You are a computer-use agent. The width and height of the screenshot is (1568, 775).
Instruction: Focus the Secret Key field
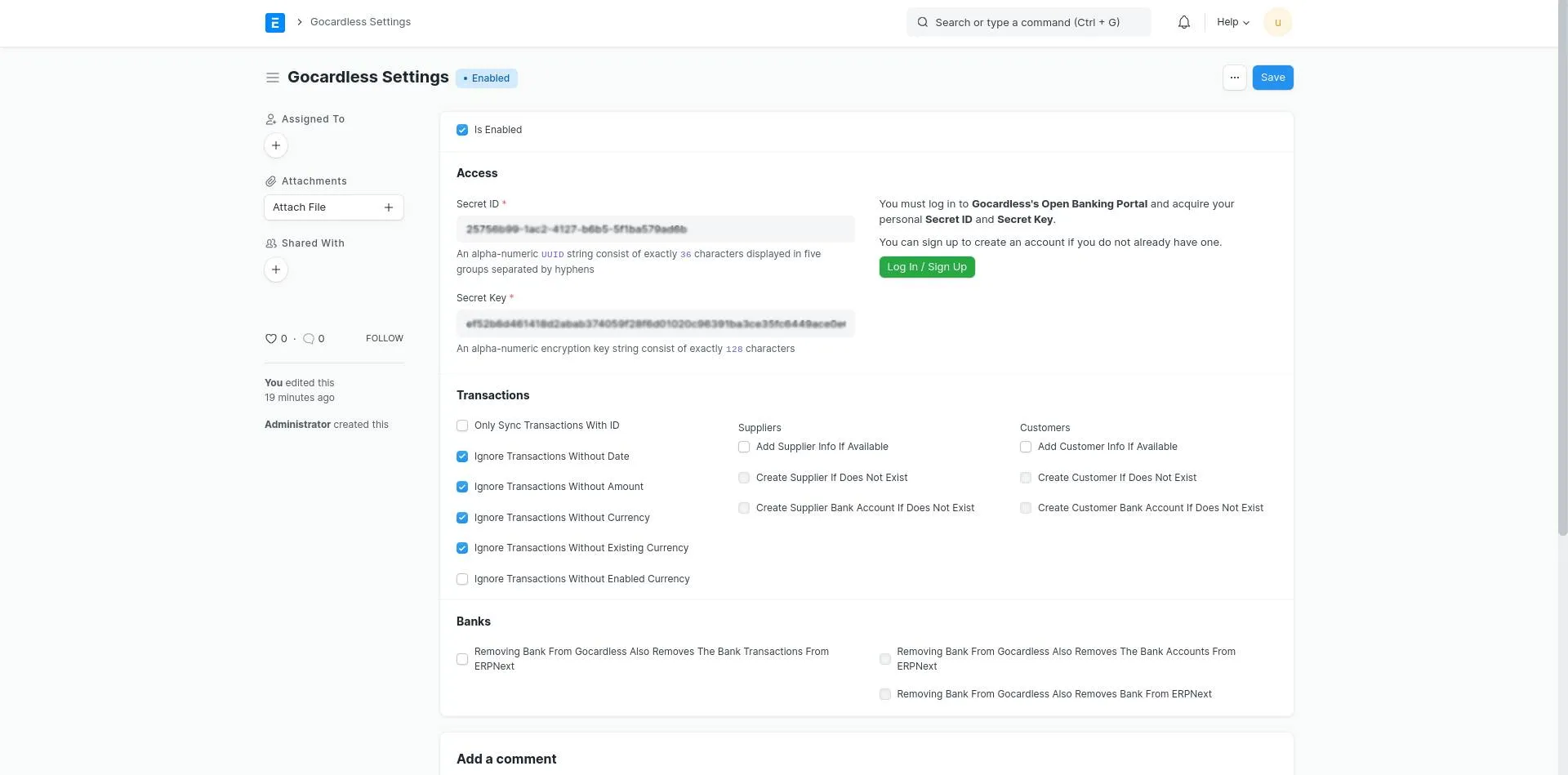(656, 323)
